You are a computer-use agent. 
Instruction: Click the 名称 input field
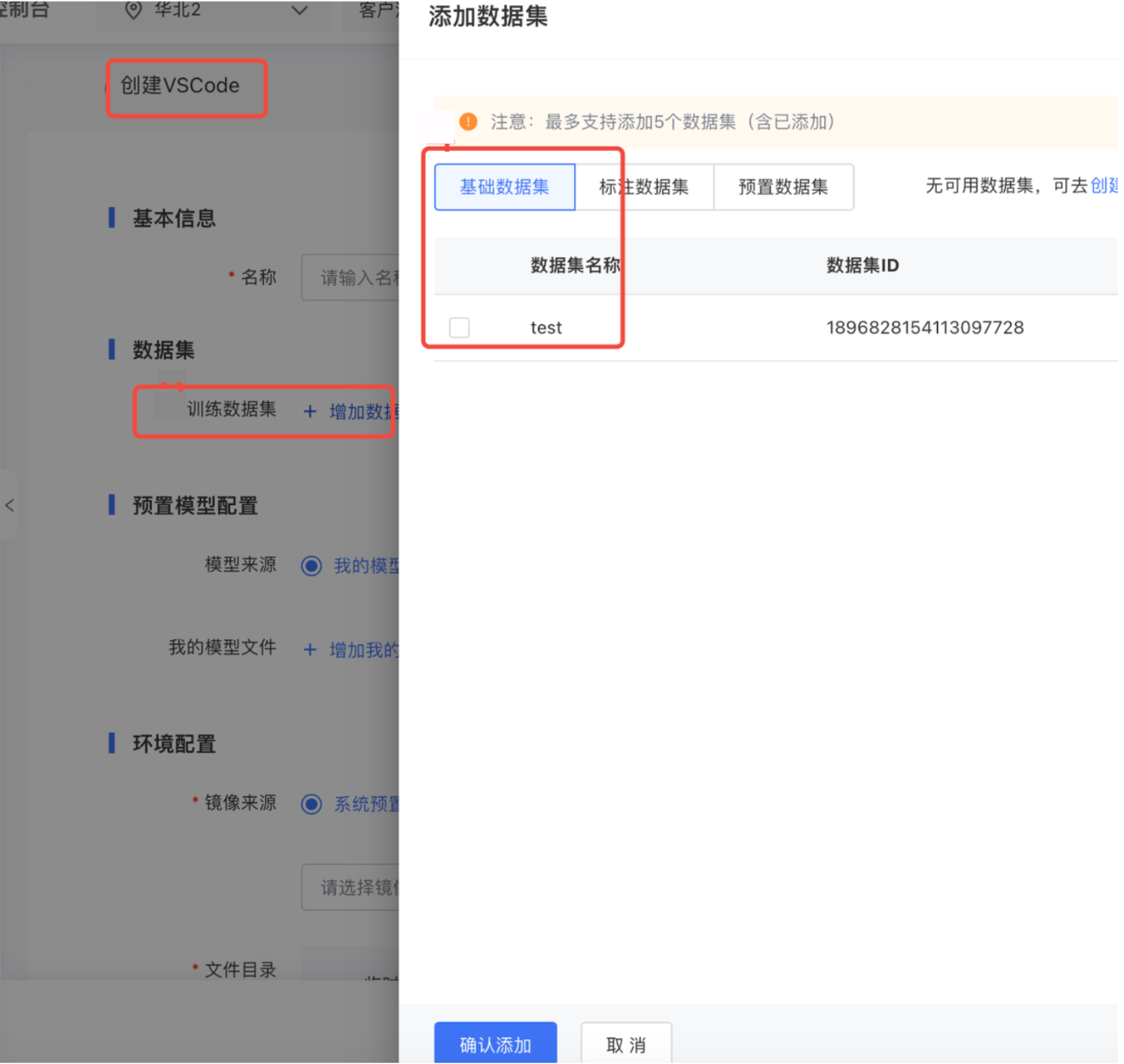click(351, 278)
